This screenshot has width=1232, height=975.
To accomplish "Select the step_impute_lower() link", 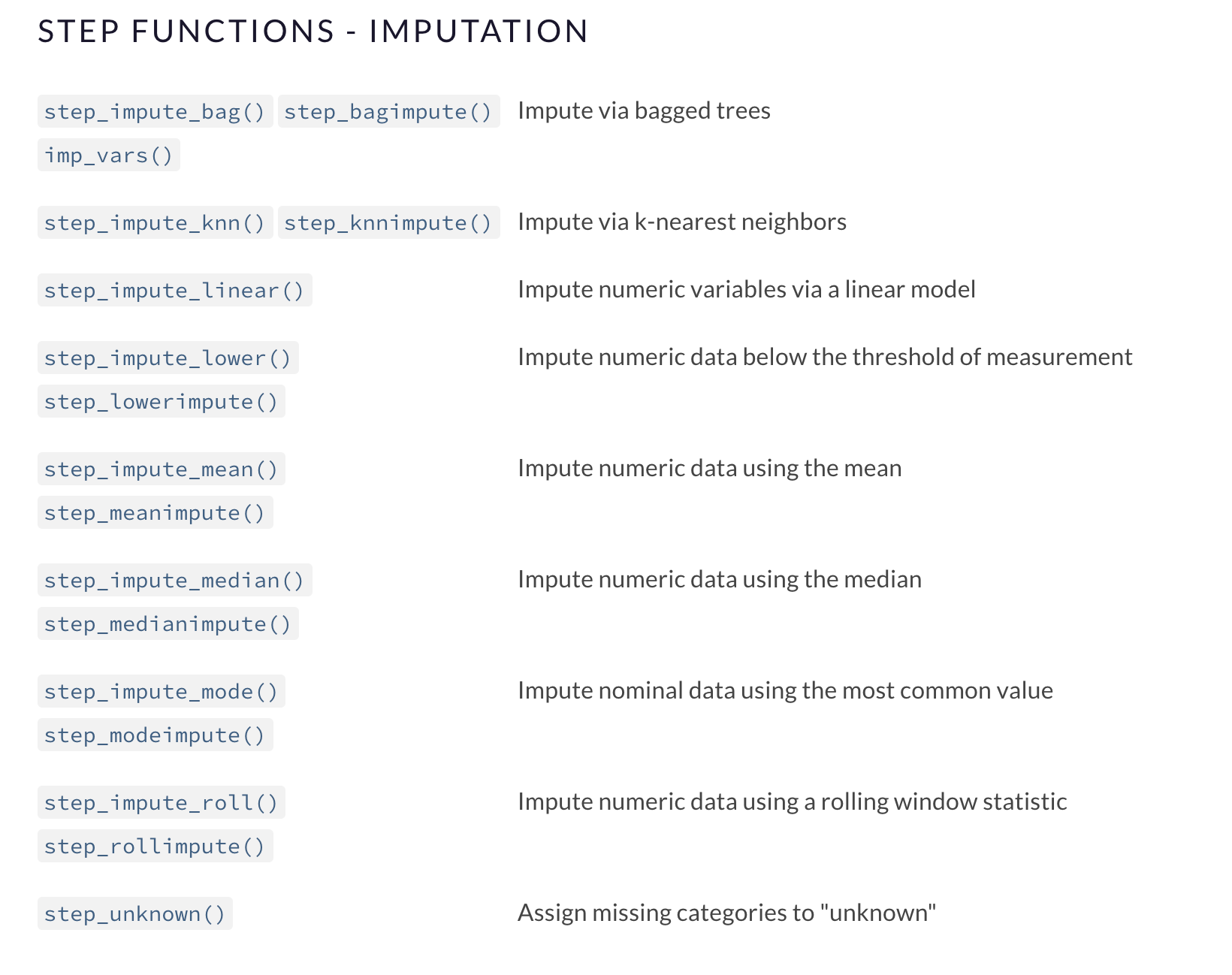I will (x=168, y=358).
